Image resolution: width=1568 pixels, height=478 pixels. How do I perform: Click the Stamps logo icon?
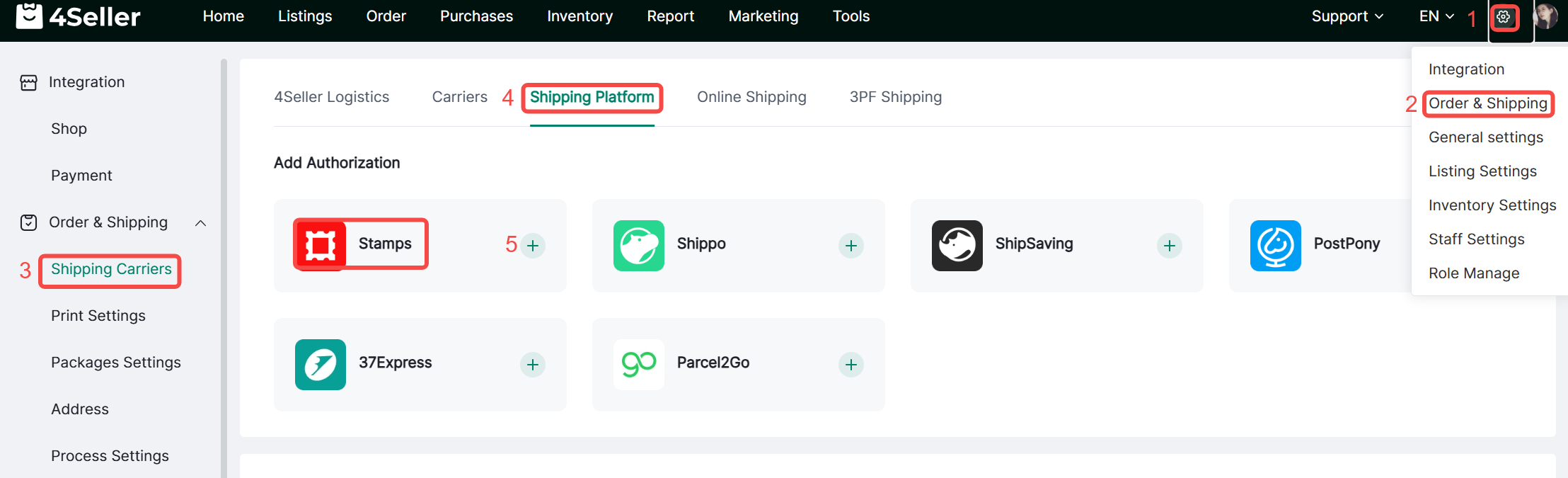pyautogui.click(x=321, y=245)
